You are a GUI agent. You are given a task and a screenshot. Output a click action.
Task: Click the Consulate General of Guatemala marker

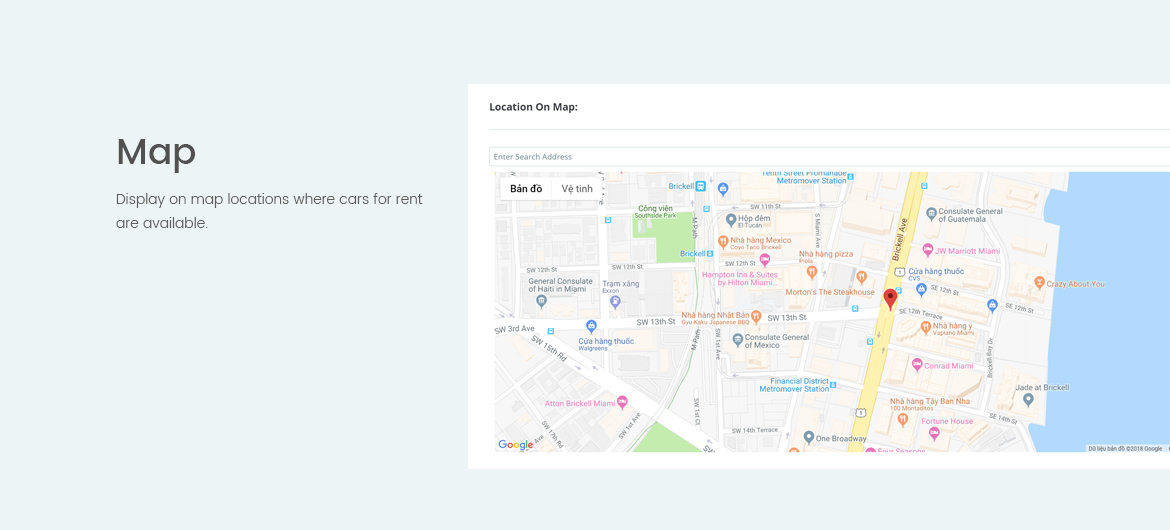point(931,214)
